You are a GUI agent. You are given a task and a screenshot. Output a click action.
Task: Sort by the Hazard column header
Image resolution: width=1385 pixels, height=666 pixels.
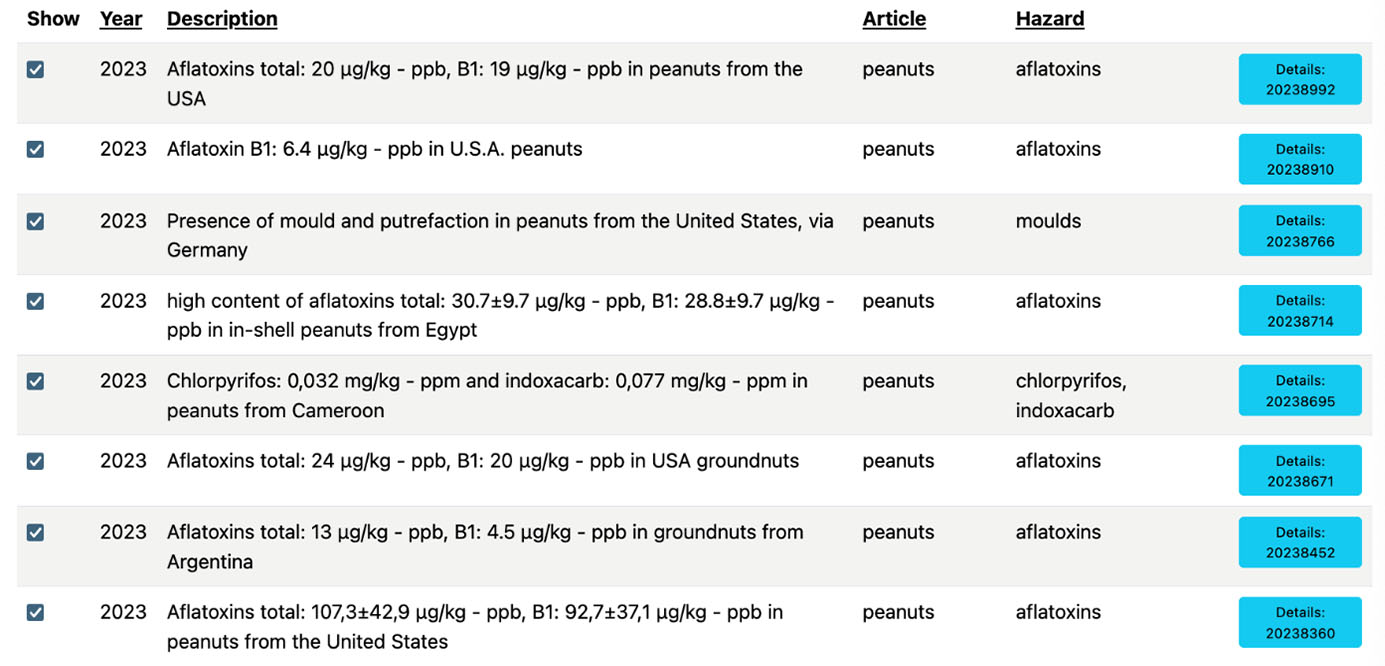click(x=1049, y=19)
